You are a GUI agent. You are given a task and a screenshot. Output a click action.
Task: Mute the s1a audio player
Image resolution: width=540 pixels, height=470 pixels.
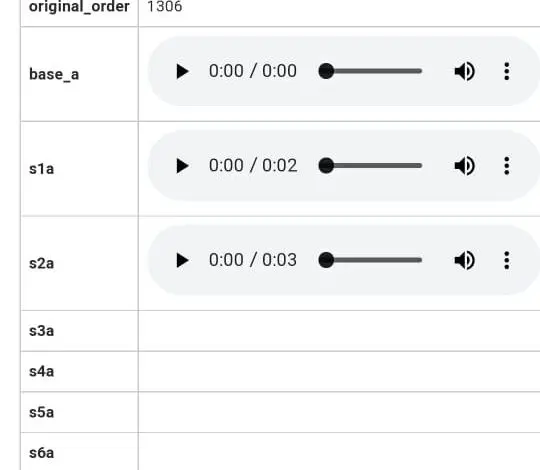pyautogui.click(x=465, y=166)
